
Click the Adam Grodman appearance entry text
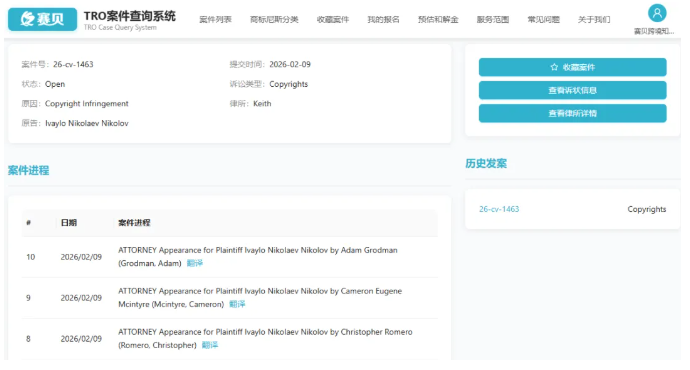coord(258,256)
